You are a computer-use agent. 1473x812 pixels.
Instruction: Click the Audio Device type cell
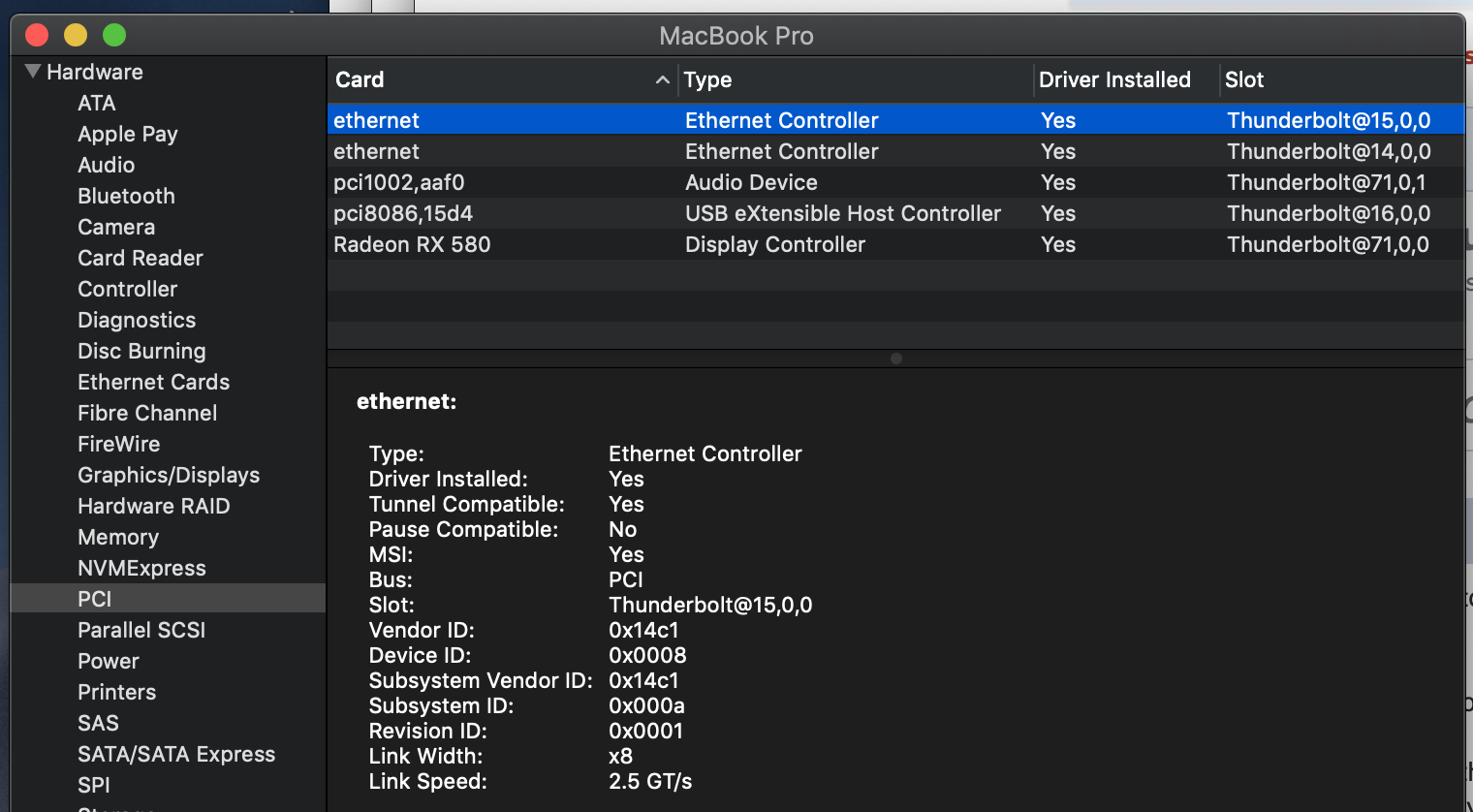[751, 182]
